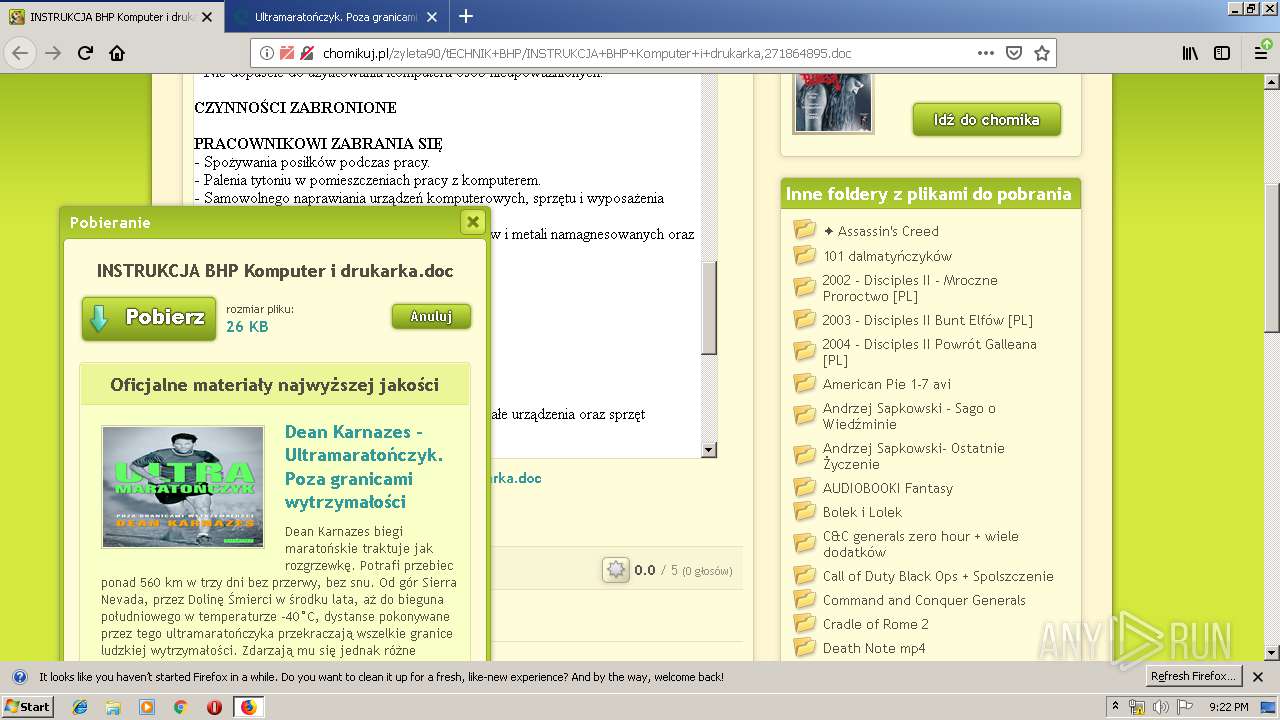Click the folder icon next to AUDIOBOOKI Fantasy
The width and height of the screenshot is (1280, 720).
click(x=805, y=487)
